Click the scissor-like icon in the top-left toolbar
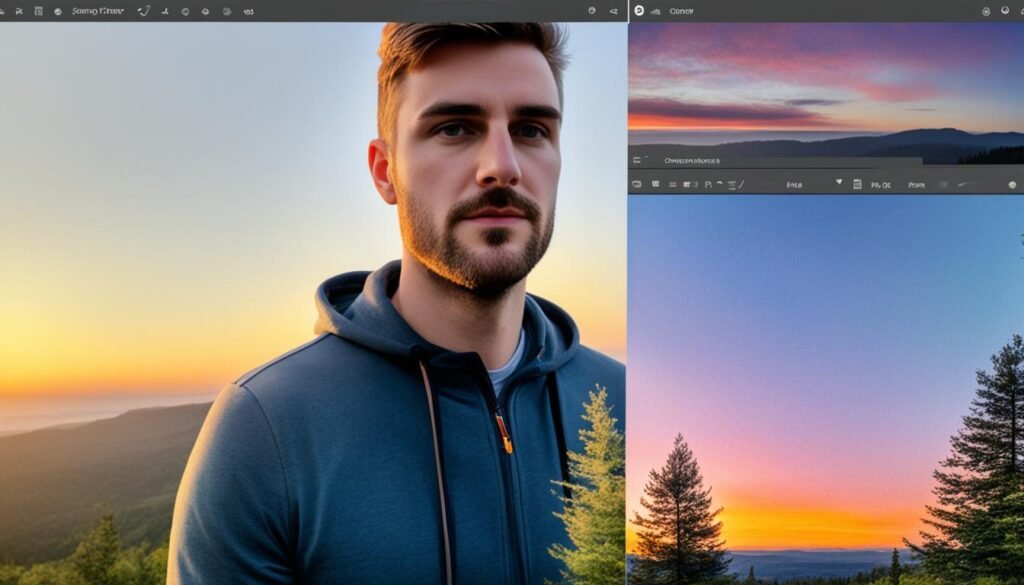This screenshot has height=585, width=1024. 19,11
